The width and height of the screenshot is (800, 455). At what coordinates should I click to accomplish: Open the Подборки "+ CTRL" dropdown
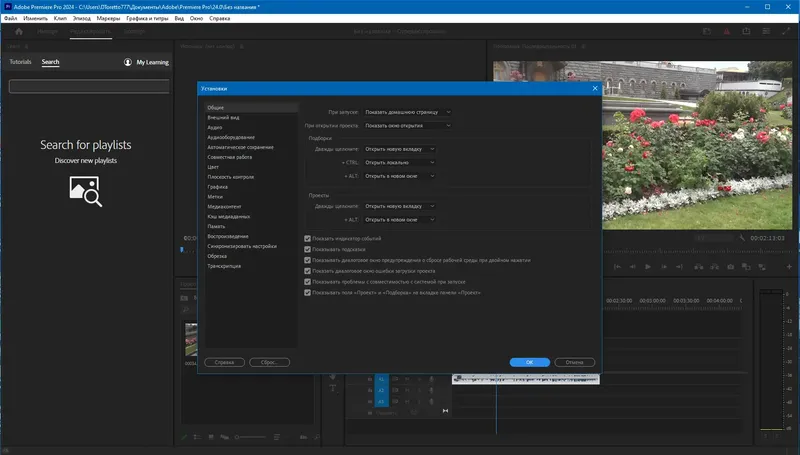tap(399, 162)
